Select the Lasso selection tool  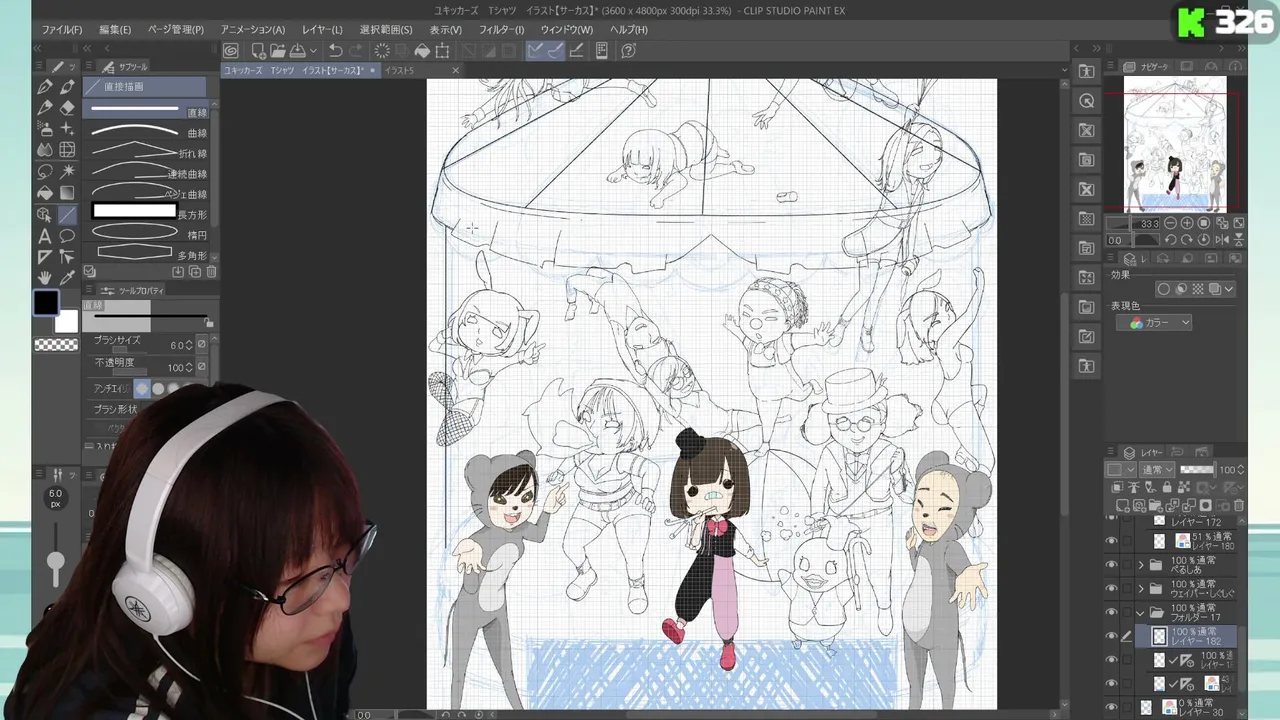click(x=45, y=171)
